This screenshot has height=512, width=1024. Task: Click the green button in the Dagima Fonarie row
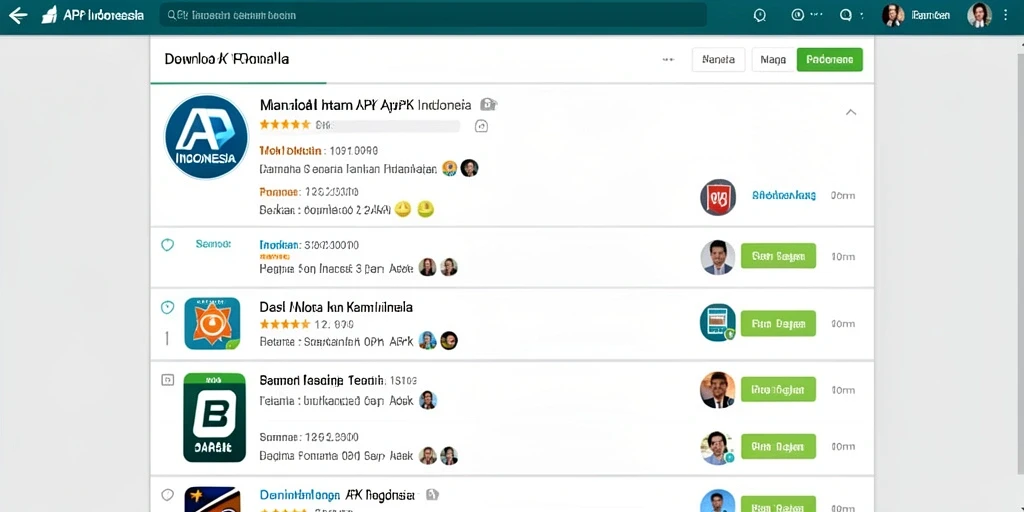pyautogui.click(x=778, y=447)
